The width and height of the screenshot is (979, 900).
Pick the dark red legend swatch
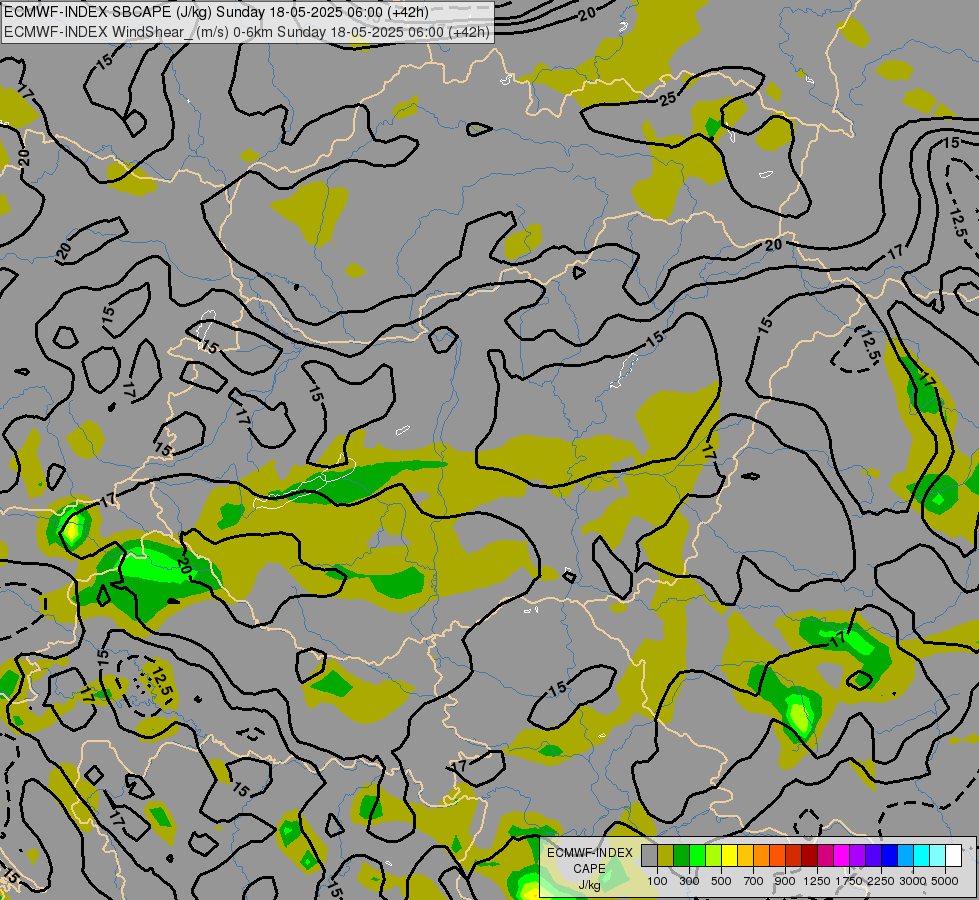click(x=810, y=856)
